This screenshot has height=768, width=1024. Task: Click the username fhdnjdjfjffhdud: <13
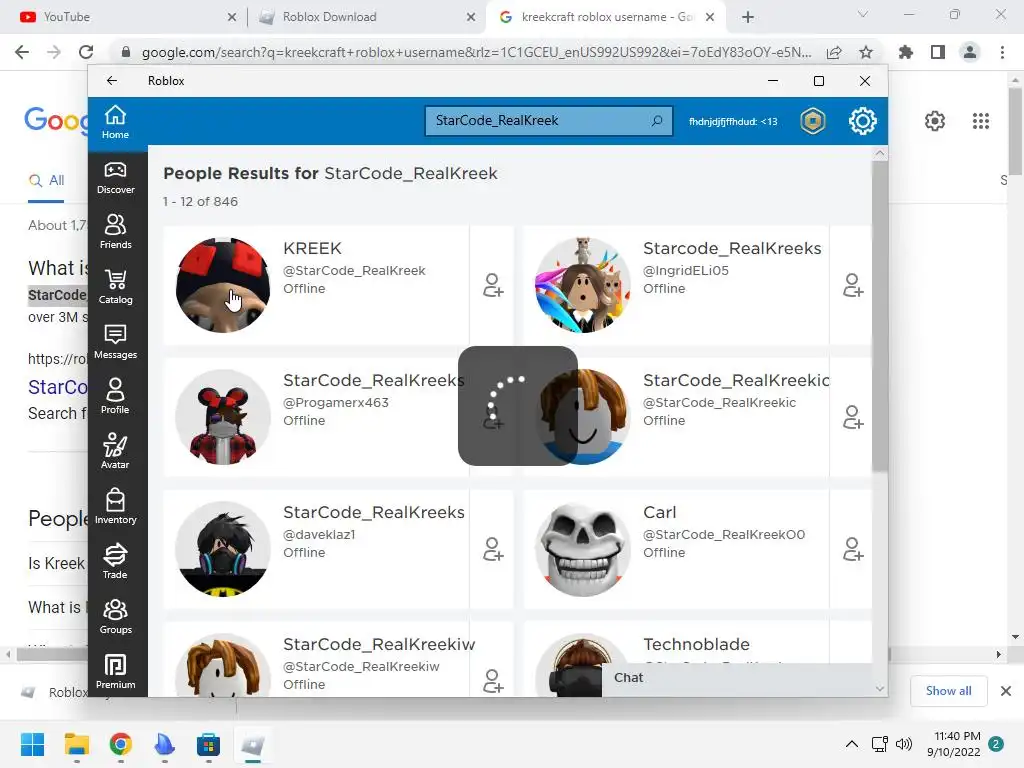tap(733, 121)
